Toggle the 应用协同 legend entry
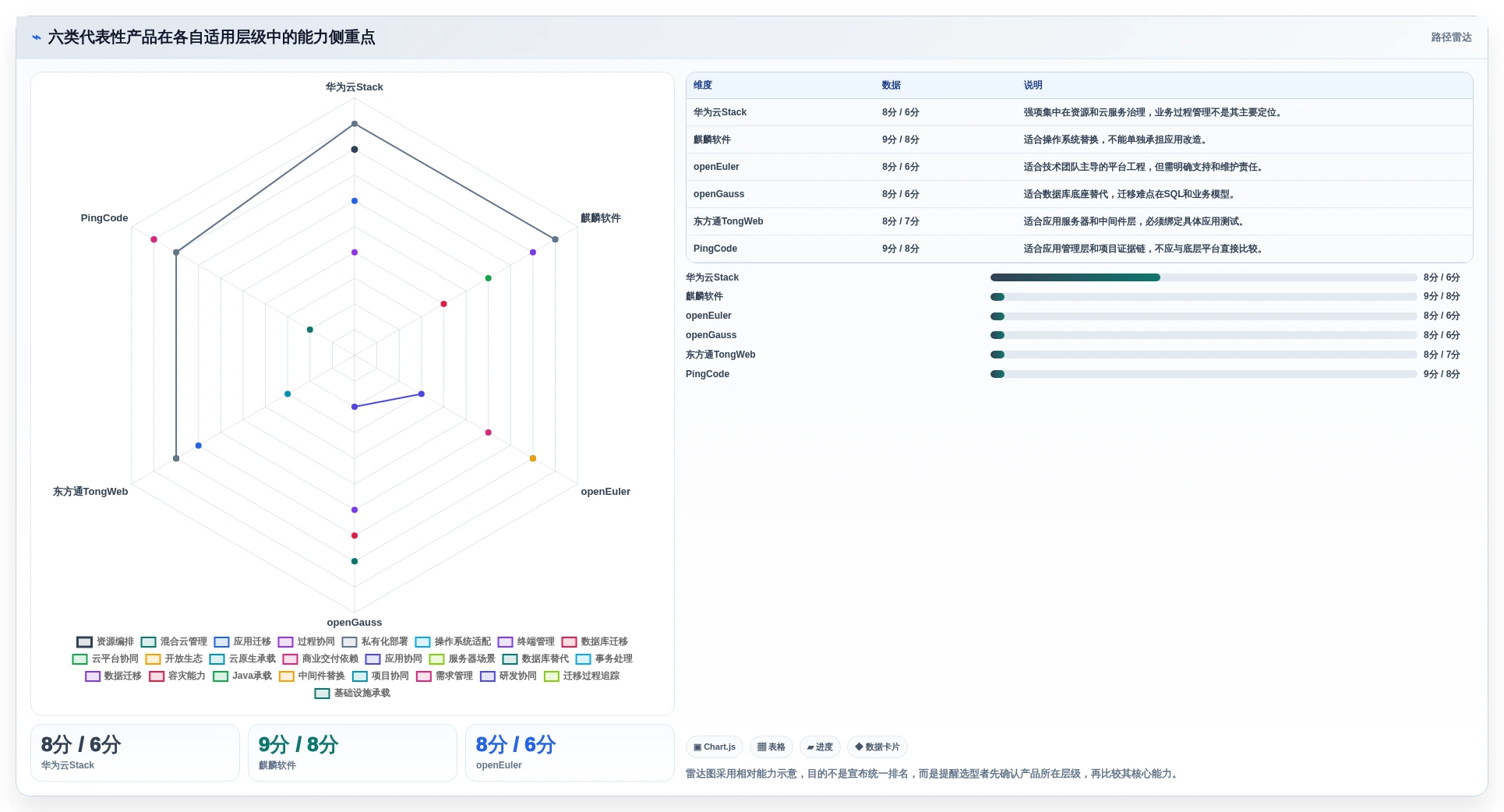This screenshot has height=812, width=1504. coord(394,658)
